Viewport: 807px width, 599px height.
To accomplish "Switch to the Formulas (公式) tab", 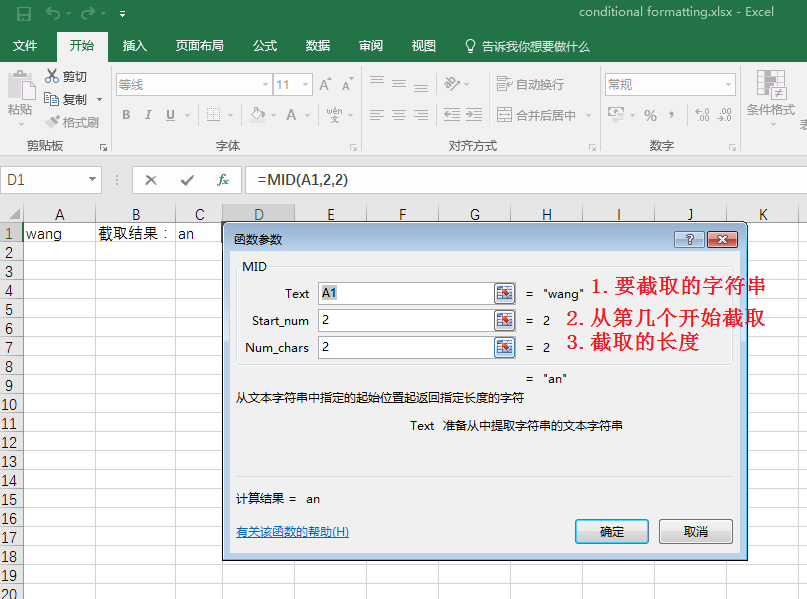I will click(x=265, y=46).
